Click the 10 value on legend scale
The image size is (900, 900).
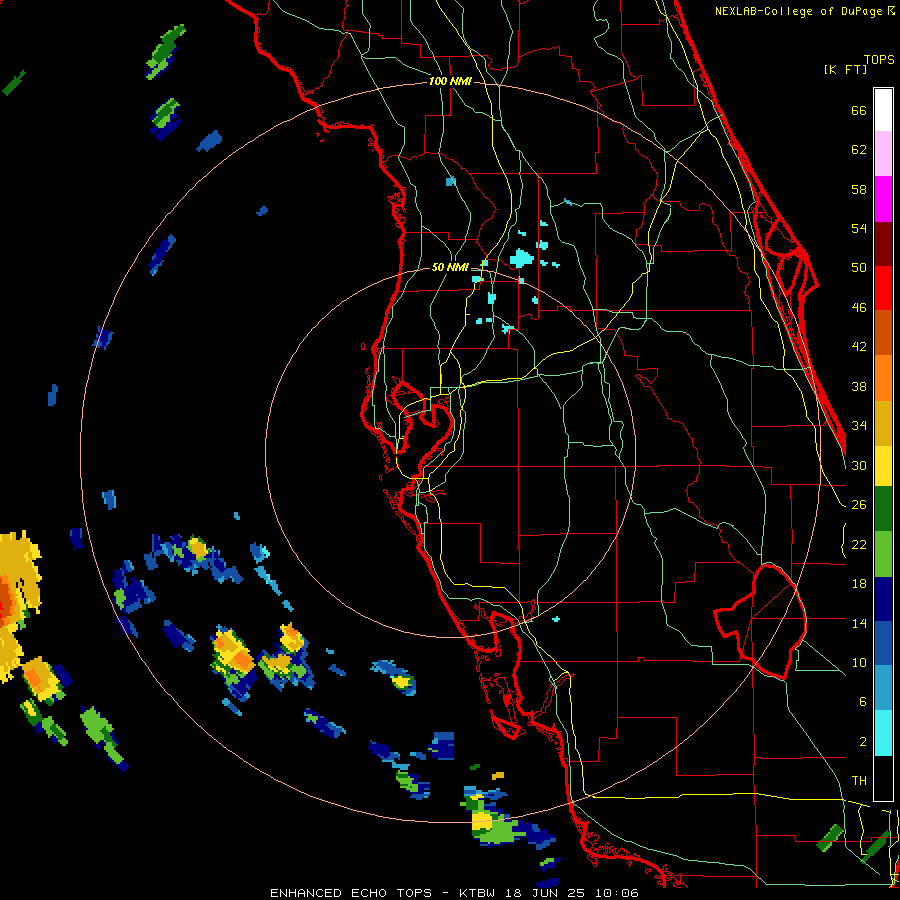(x=859, y=663)
